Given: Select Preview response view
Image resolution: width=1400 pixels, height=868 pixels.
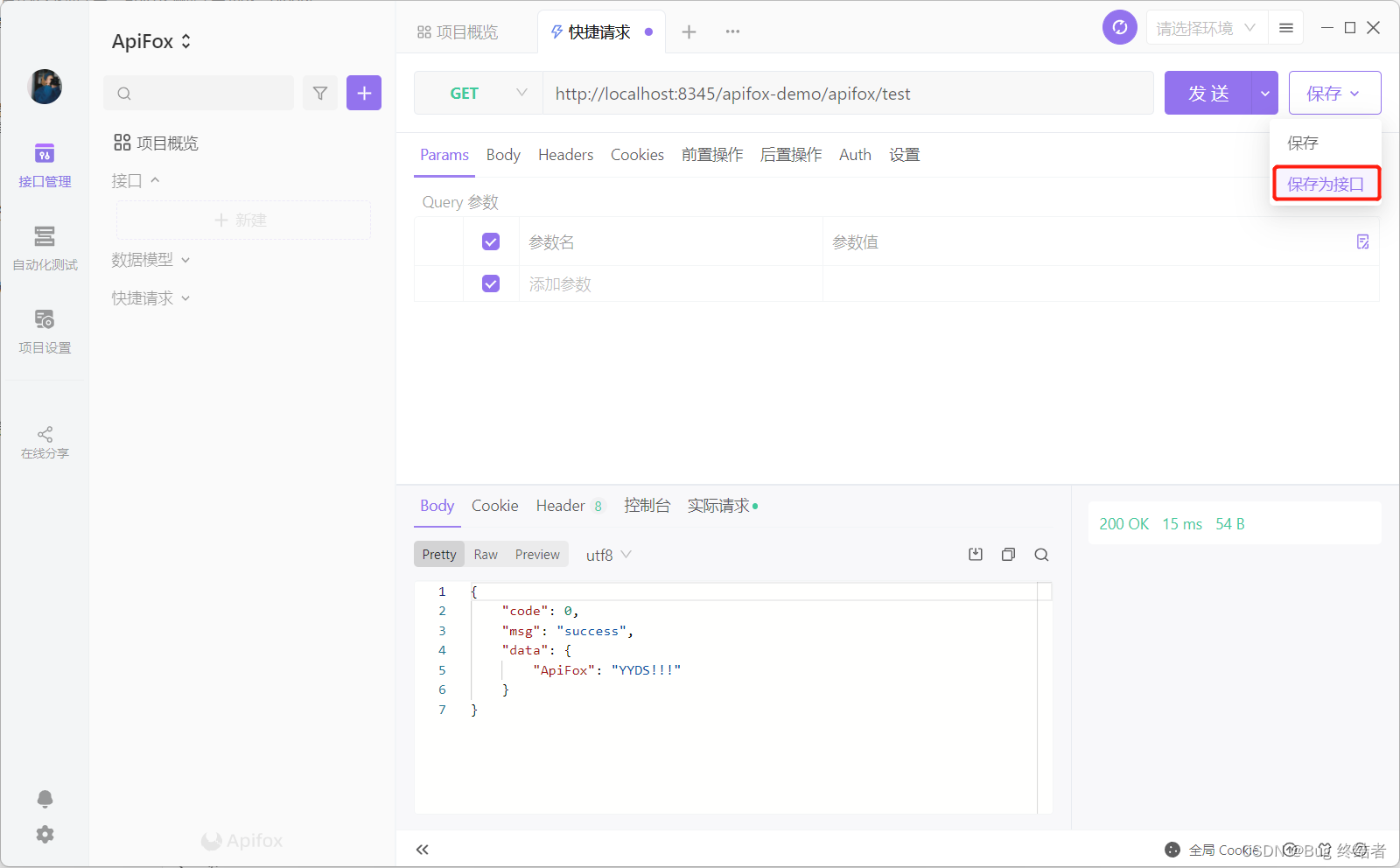Looking at the screenshot, I should [537, 555].
